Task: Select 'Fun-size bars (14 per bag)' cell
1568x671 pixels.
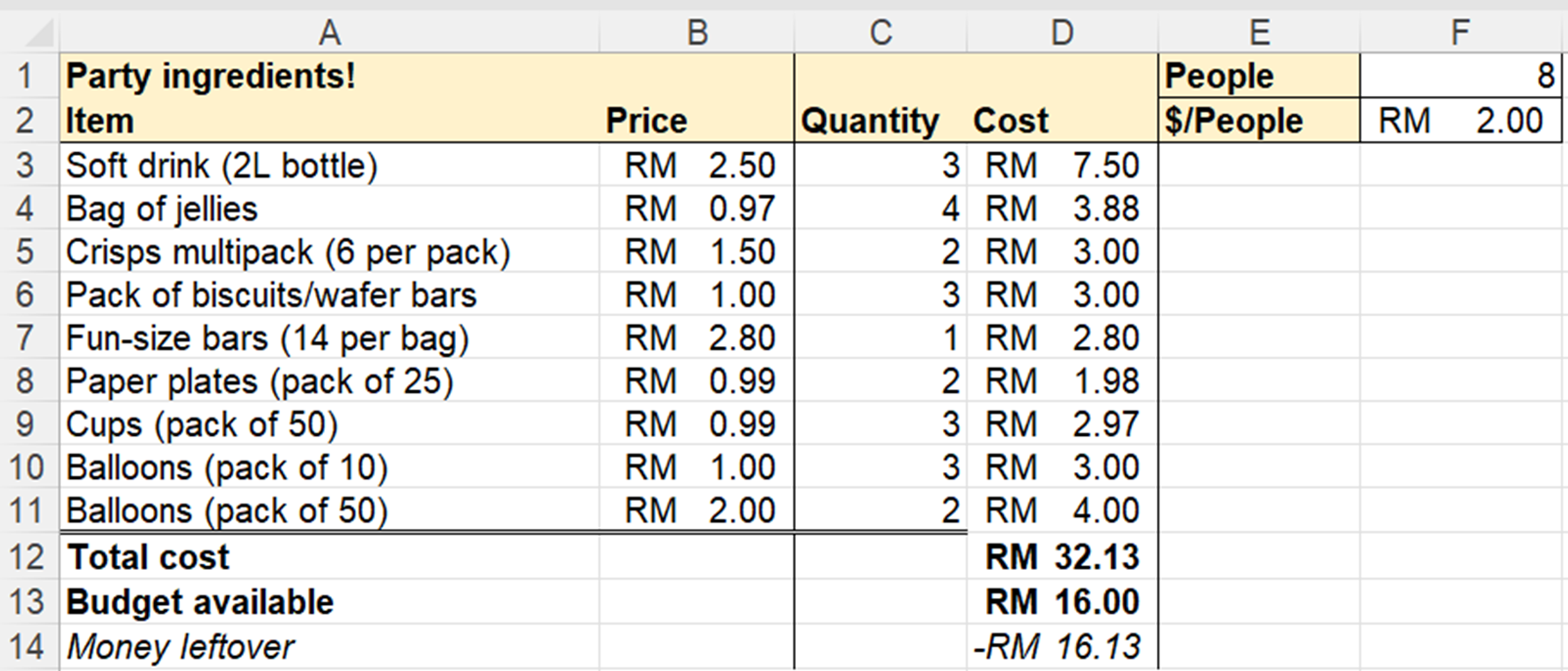Action: (x=329, y=338)
